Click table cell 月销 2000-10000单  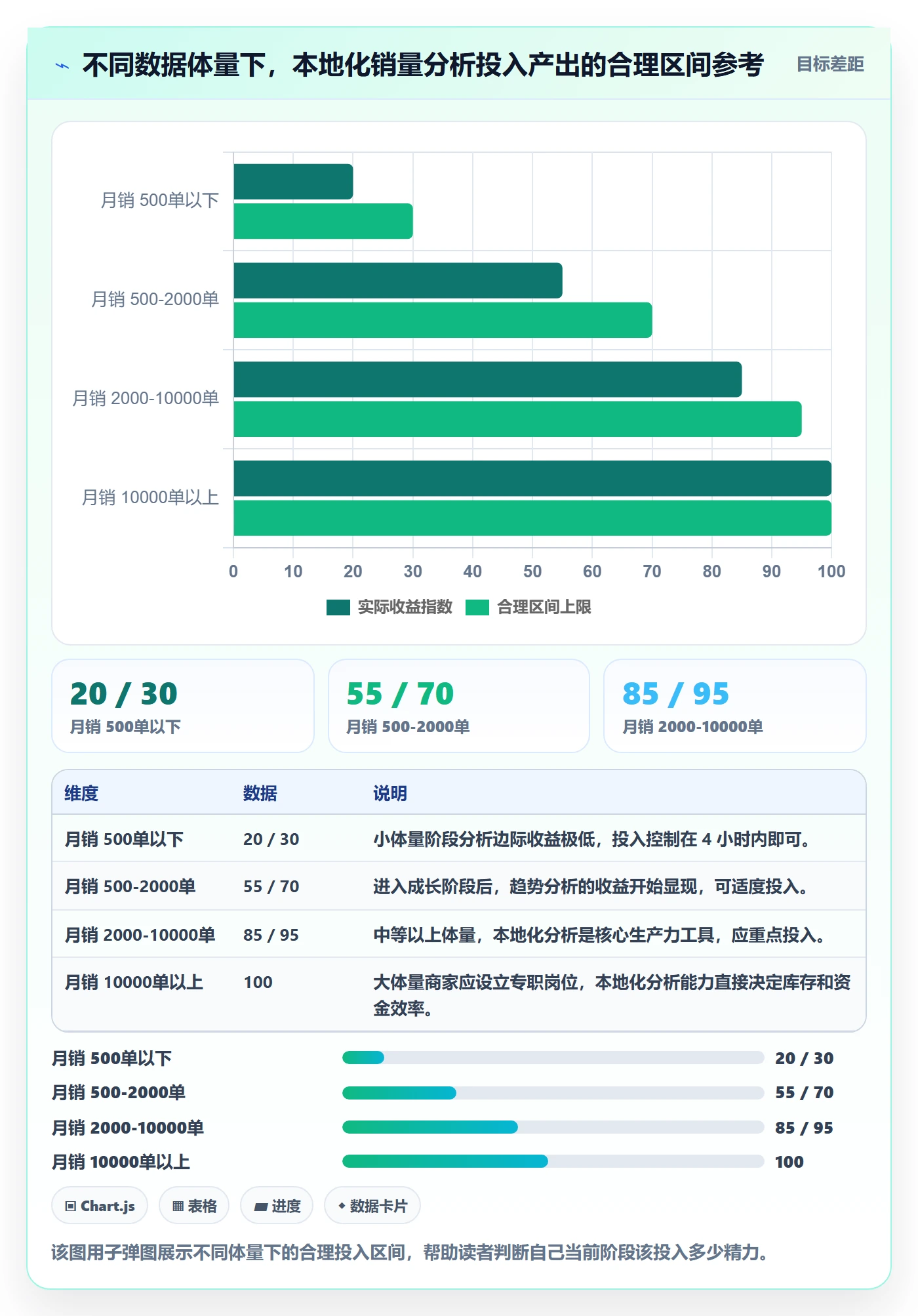pyautogui.click(x=140, y=935)
